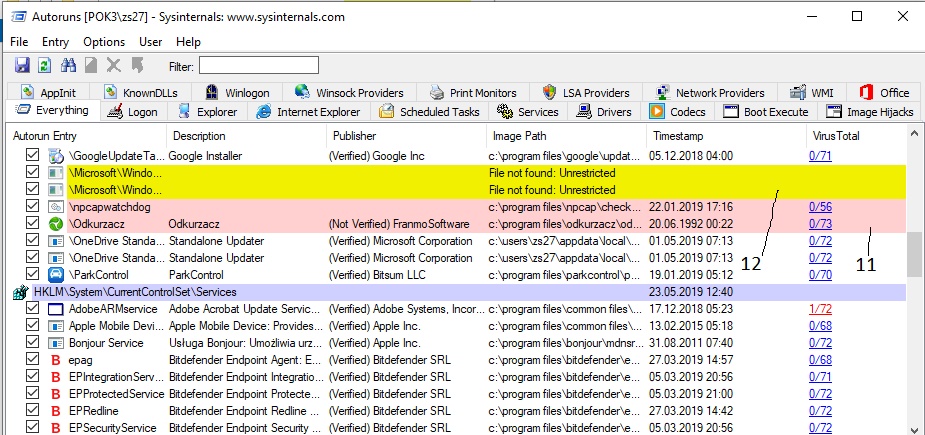Click the Delete X toolbar icon
This screenshot has width=925, height=435.
(x=113, y=66)
